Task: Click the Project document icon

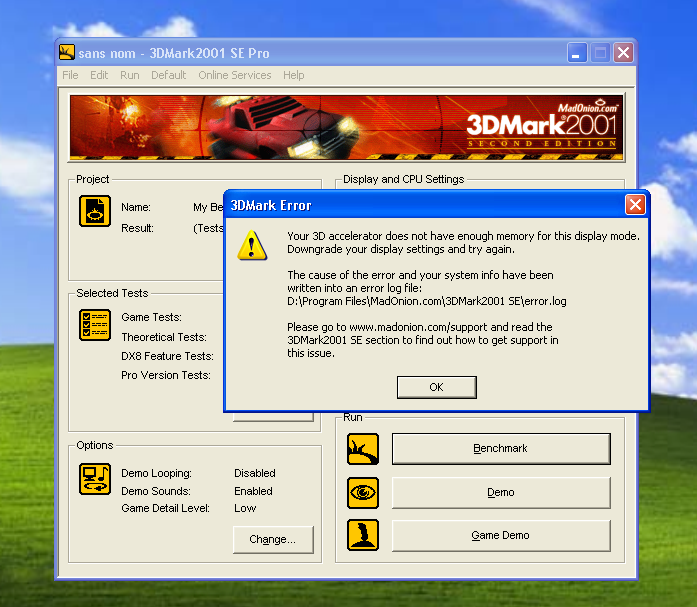Action: pyautogui.click(x=95, y=211)
